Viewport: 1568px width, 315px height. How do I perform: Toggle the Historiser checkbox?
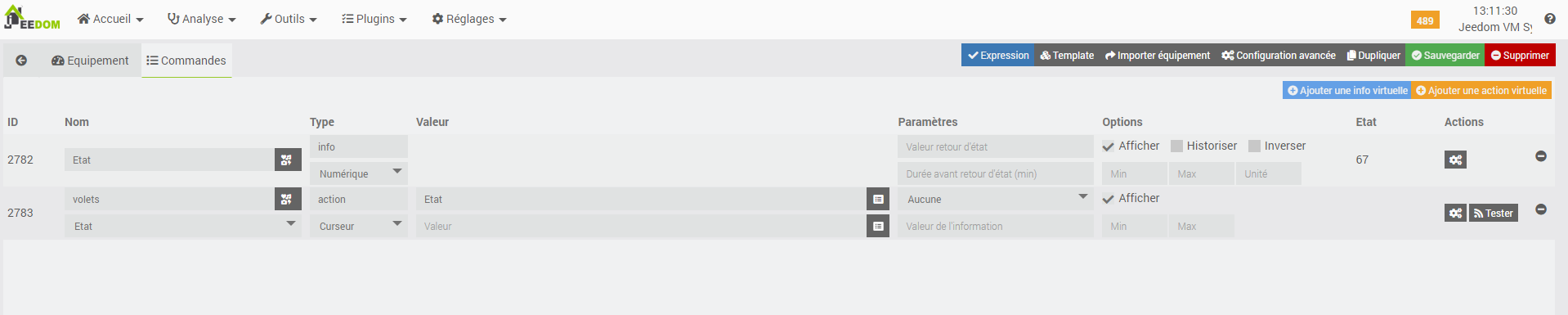click(1176, 146)
